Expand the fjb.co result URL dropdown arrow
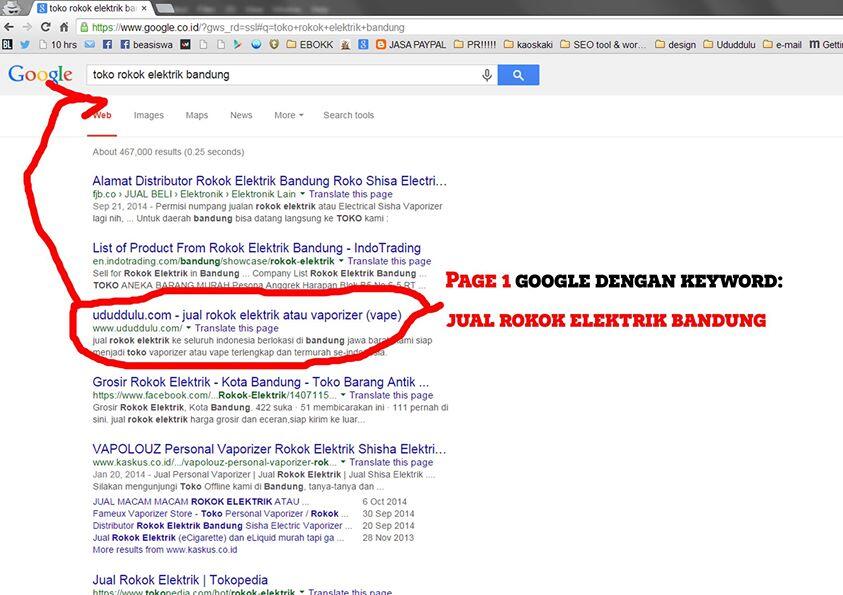Viewport: 843px width, 595px height. (302, 194)
